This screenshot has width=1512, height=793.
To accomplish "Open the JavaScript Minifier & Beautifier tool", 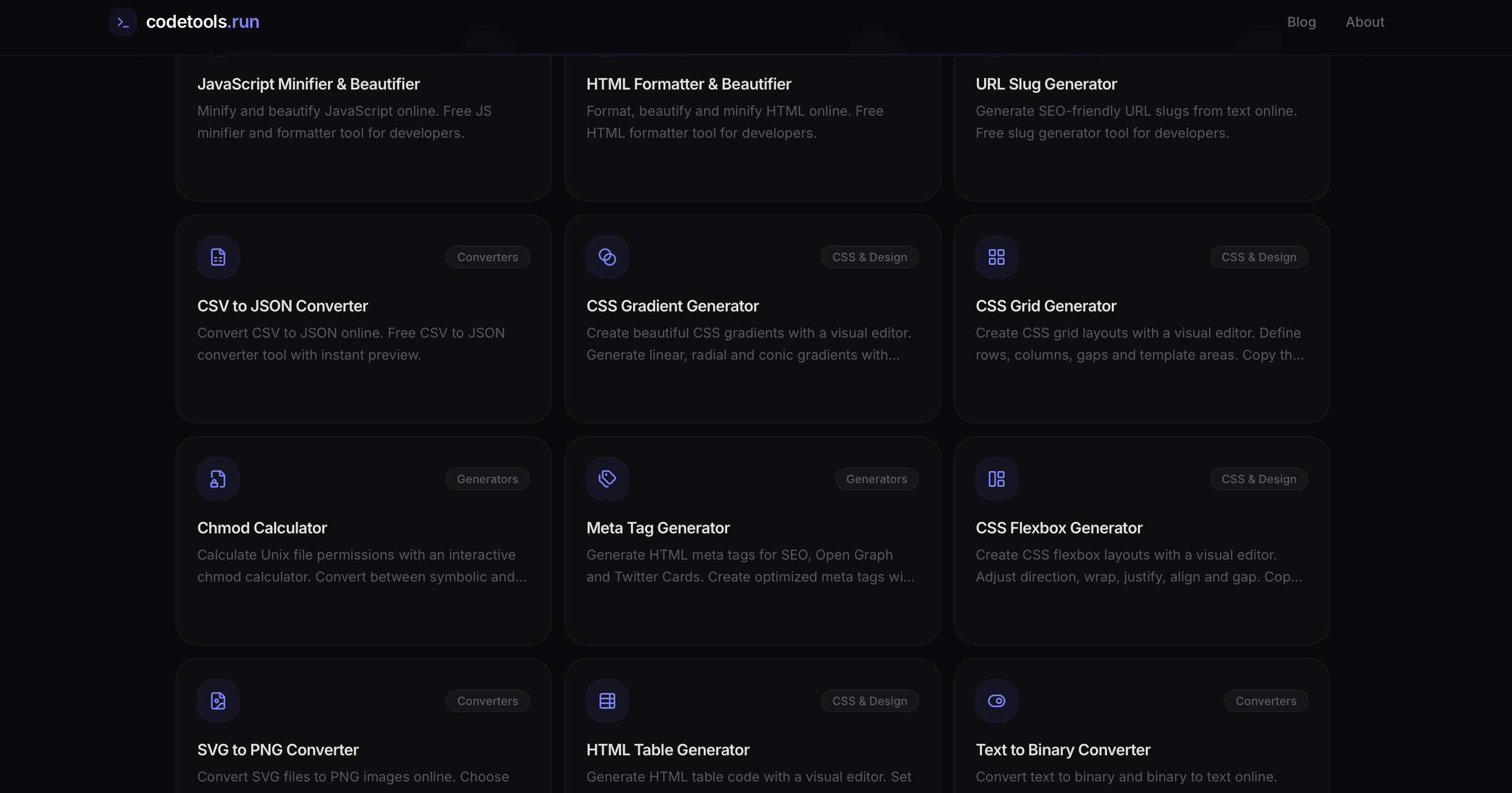I will point(309,83).
